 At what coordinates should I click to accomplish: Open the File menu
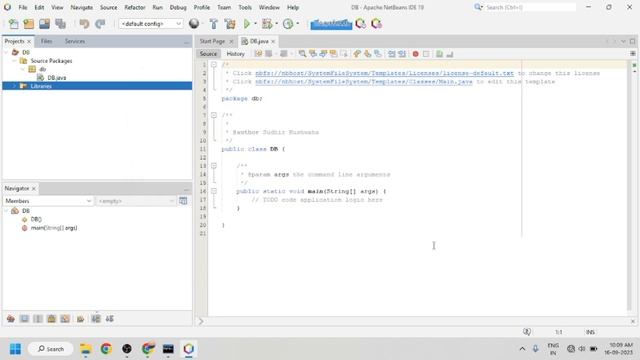pos(23,7)
